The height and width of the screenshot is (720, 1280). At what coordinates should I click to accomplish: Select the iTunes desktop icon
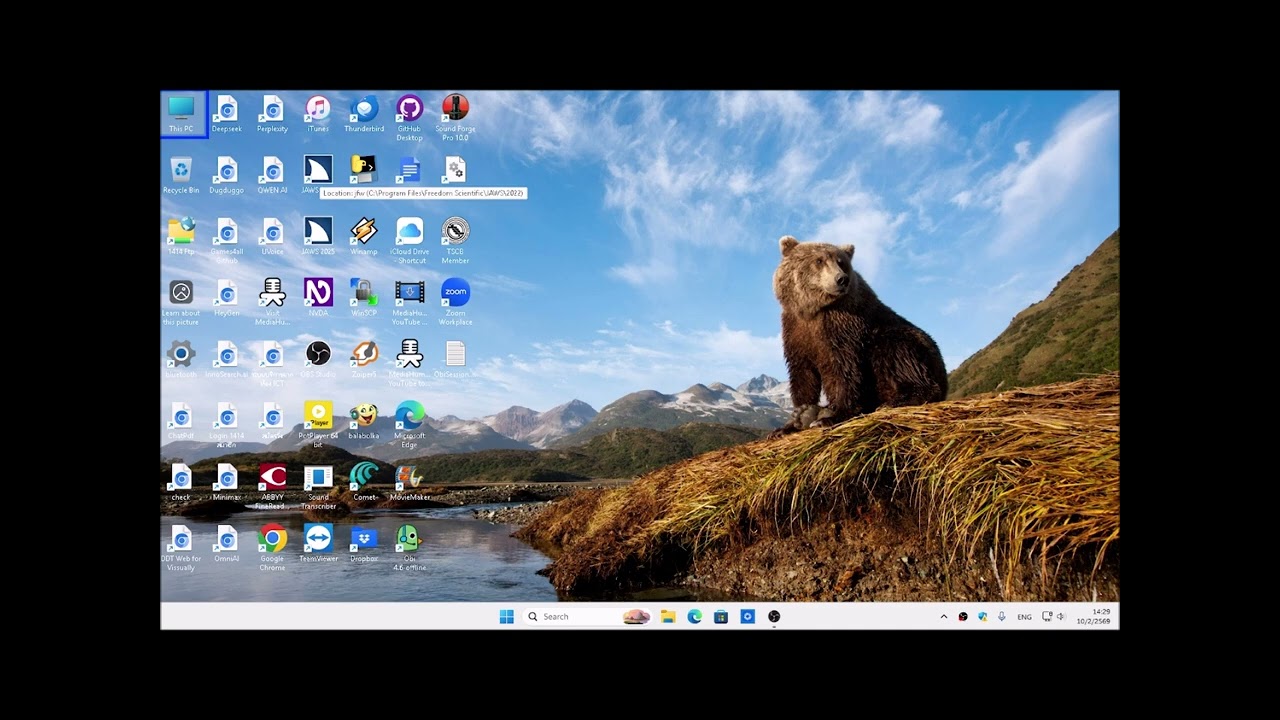pos(318,114)
